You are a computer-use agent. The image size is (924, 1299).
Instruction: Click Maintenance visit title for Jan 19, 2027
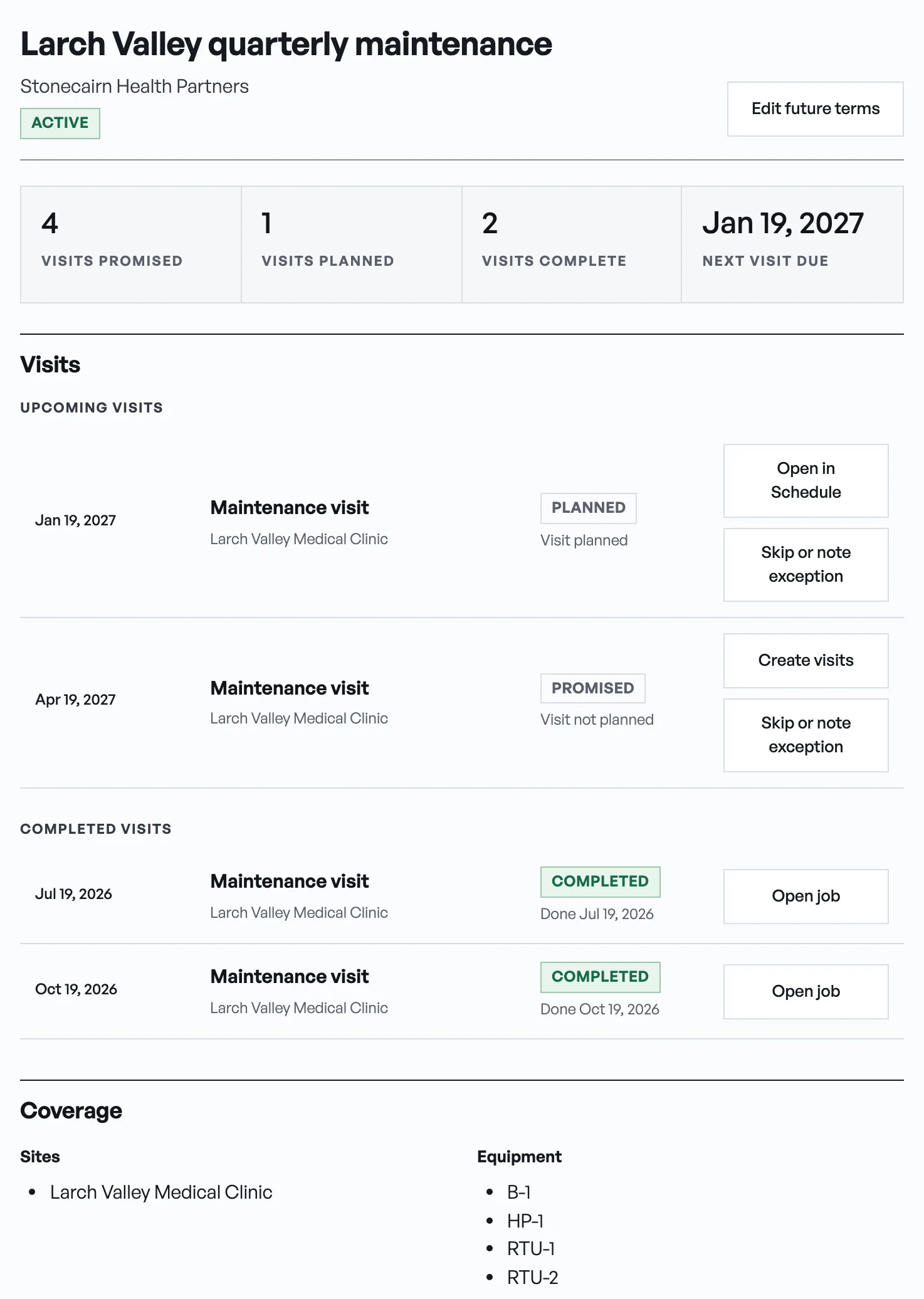pyautogui.click(x=290, y=508)
